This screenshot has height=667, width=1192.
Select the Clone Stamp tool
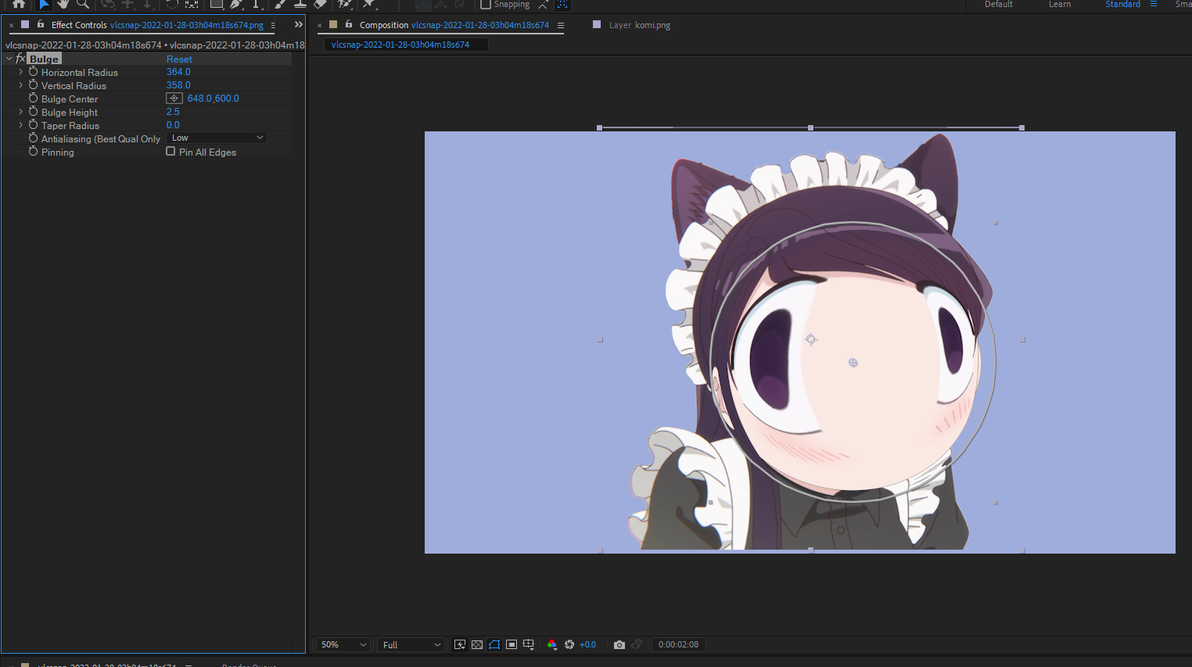point(300,4)
